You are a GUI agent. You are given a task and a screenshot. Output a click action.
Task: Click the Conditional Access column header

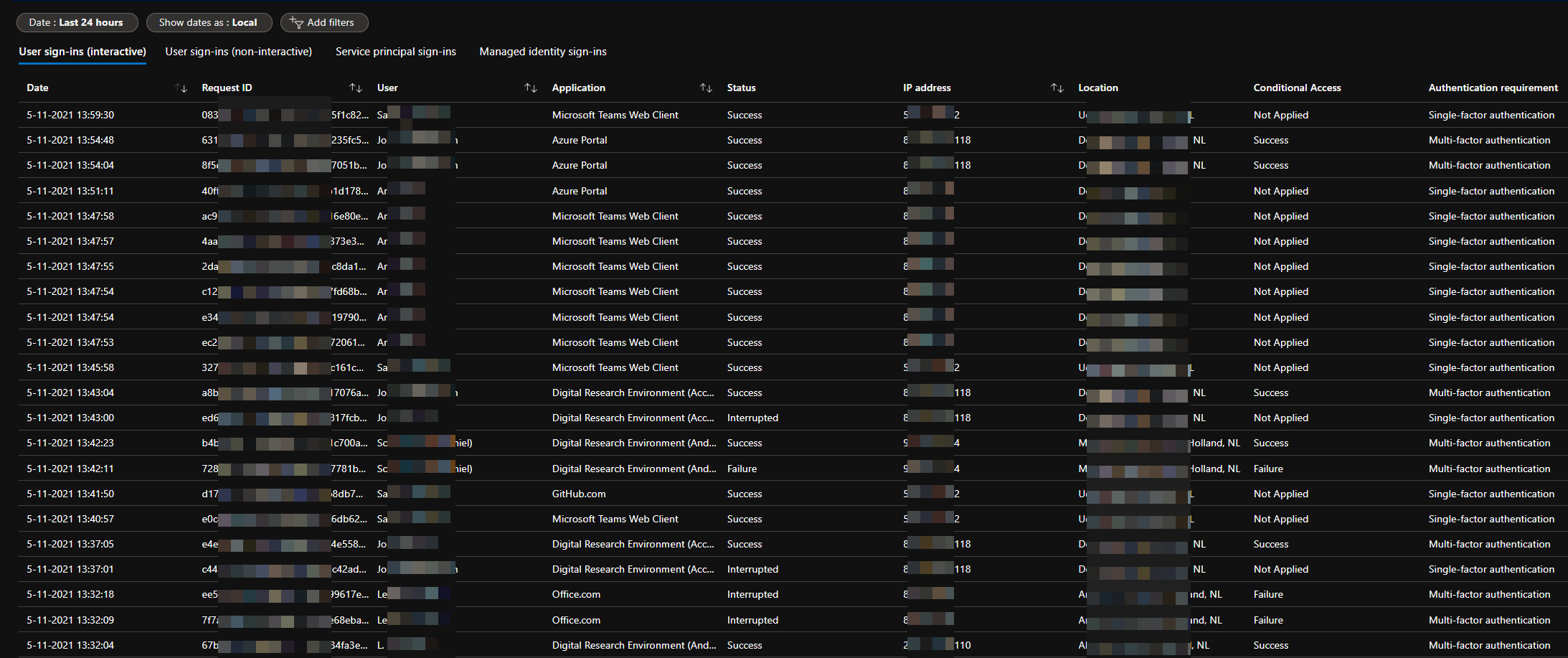tap(1297, 88)
